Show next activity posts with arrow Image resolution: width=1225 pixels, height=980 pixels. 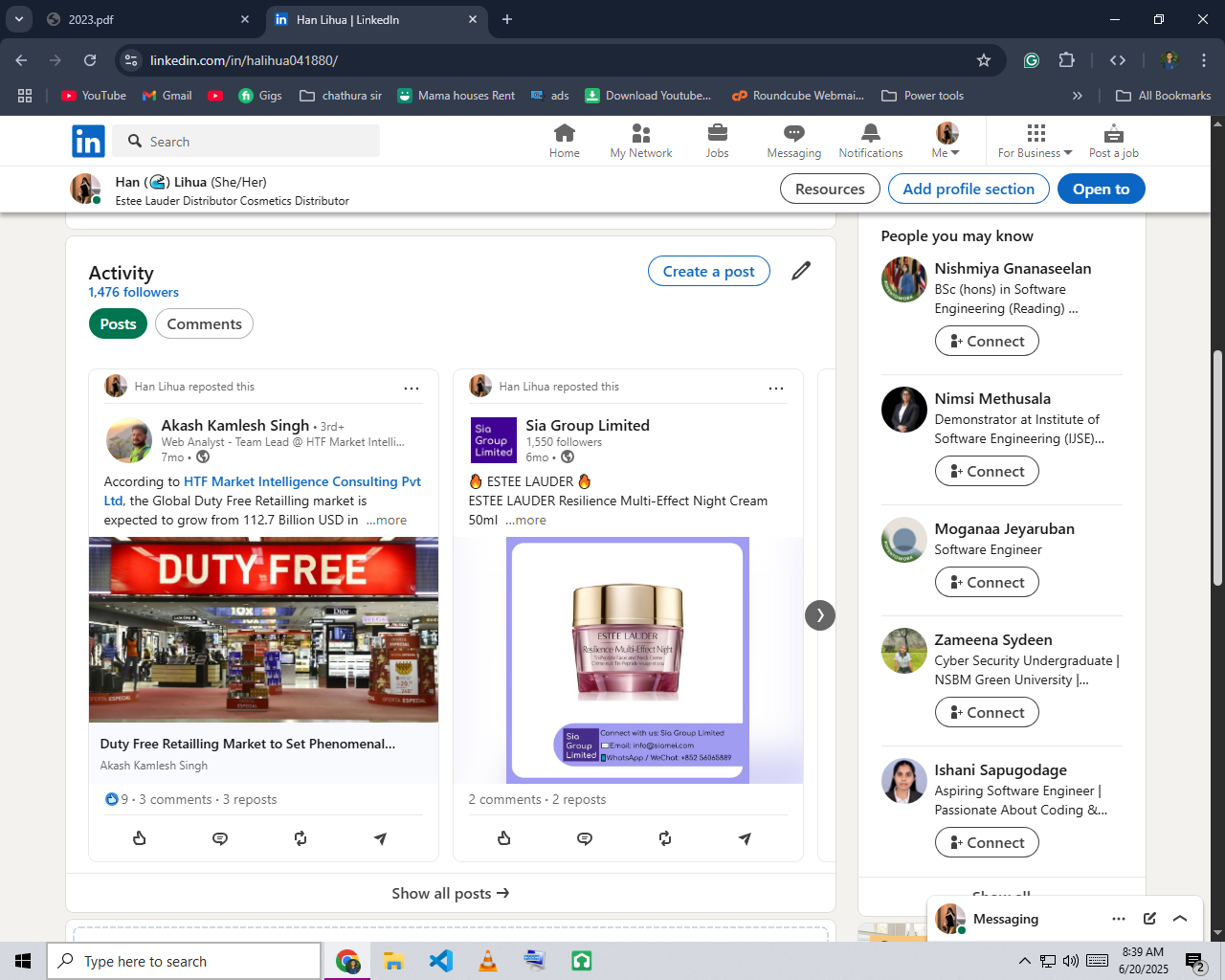pos(820,615)
